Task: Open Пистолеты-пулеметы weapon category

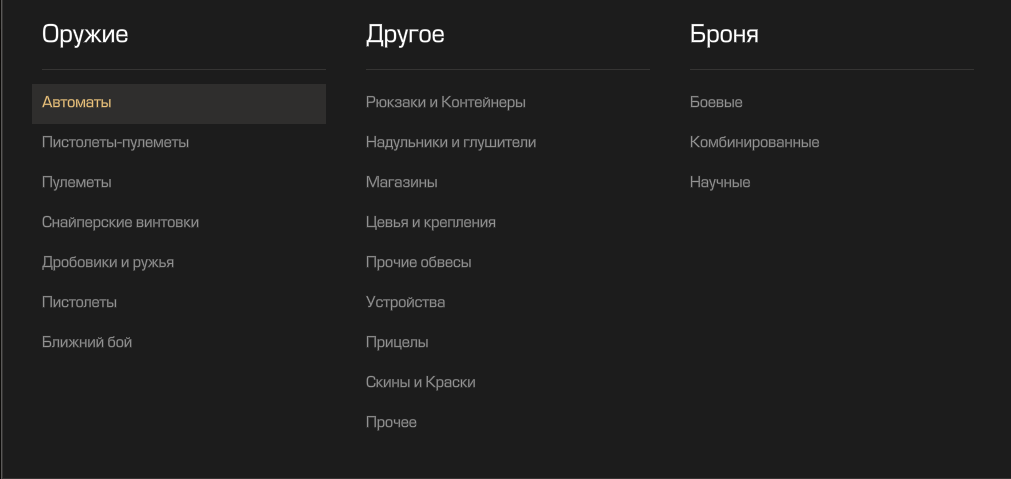Action: tap(115, 143)
